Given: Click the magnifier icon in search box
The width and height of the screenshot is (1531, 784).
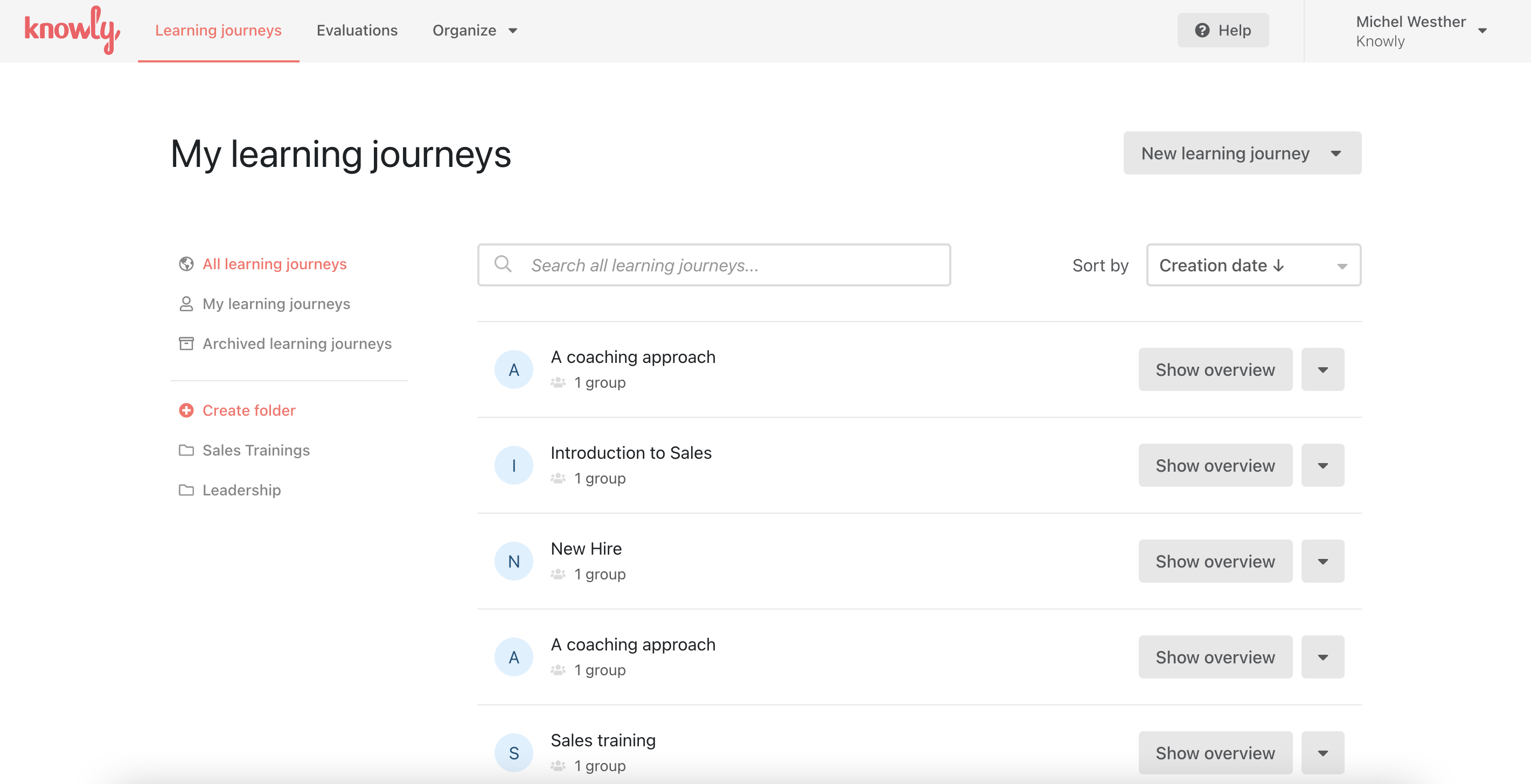Looking at the screenshot, I should (x=503, y=264).
